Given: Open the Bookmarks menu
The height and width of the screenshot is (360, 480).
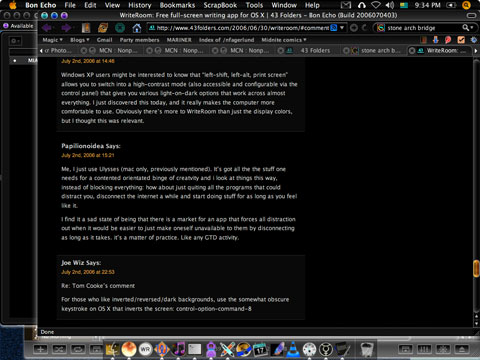Looking at the screenshot, I should click(x=177, y=5).
